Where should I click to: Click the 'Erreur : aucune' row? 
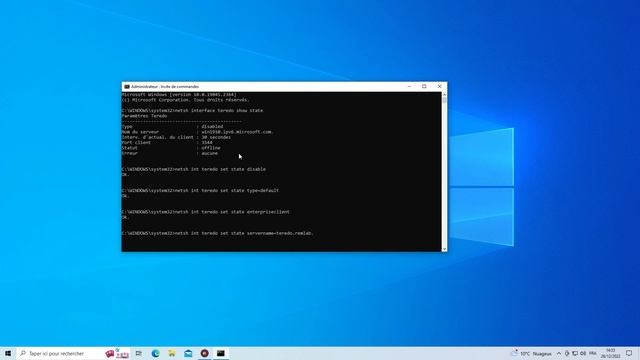pos(170,153)
